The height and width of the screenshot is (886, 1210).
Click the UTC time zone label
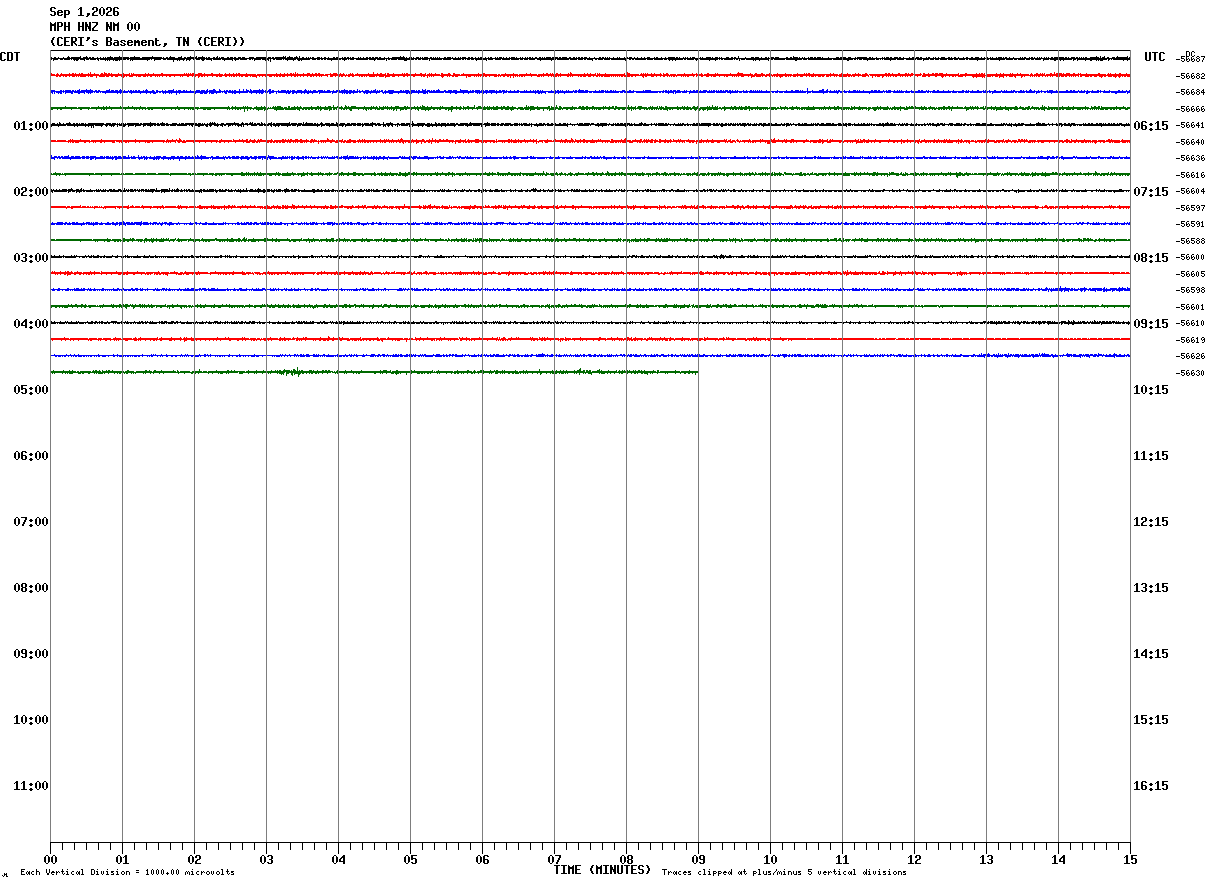coord(1155,57)
